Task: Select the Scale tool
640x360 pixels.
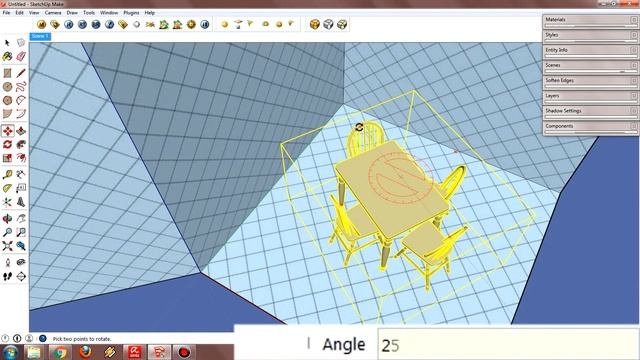Action: 7,158
